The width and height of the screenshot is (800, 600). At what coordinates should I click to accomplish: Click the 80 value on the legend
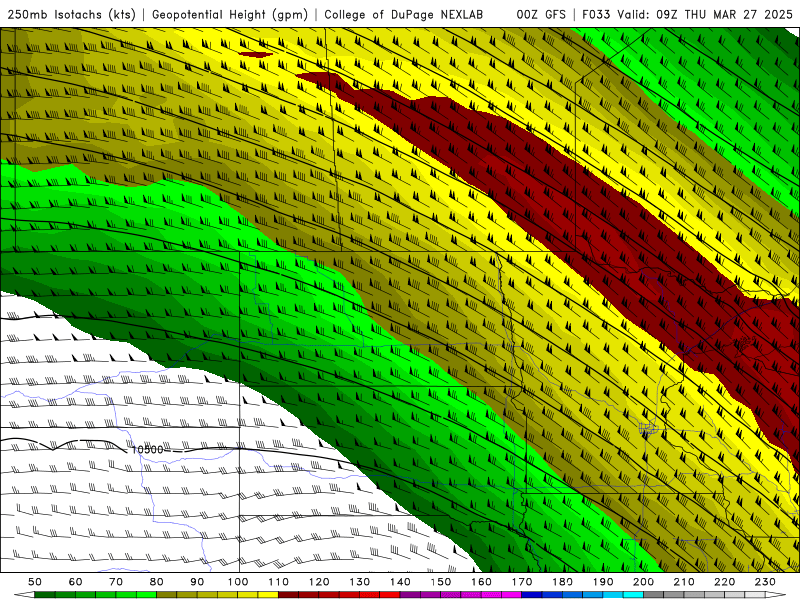[x=157, y=582]
